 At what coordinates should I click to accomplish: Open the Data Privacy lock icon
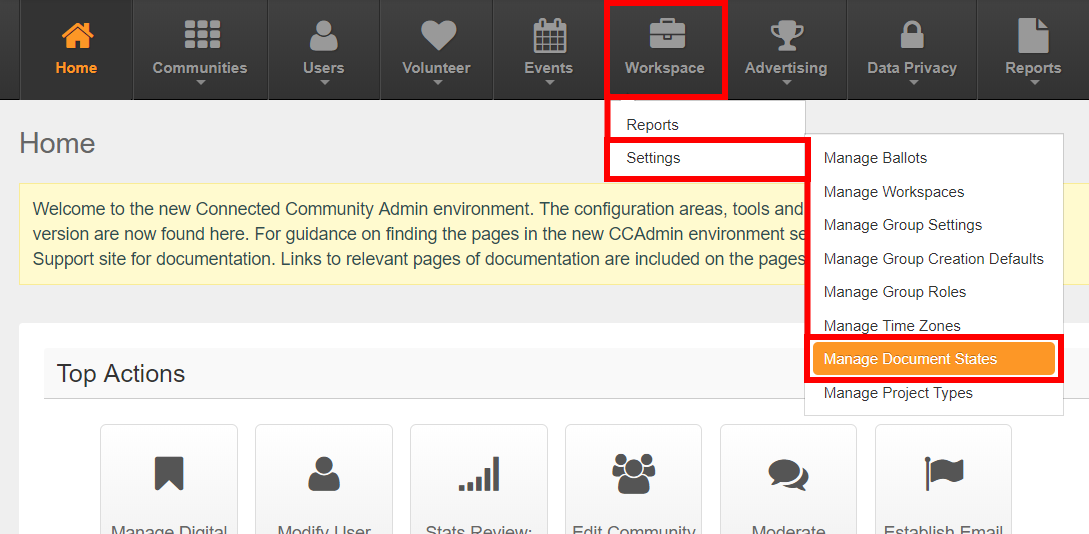pyautogui.click(x=911, y=35)
